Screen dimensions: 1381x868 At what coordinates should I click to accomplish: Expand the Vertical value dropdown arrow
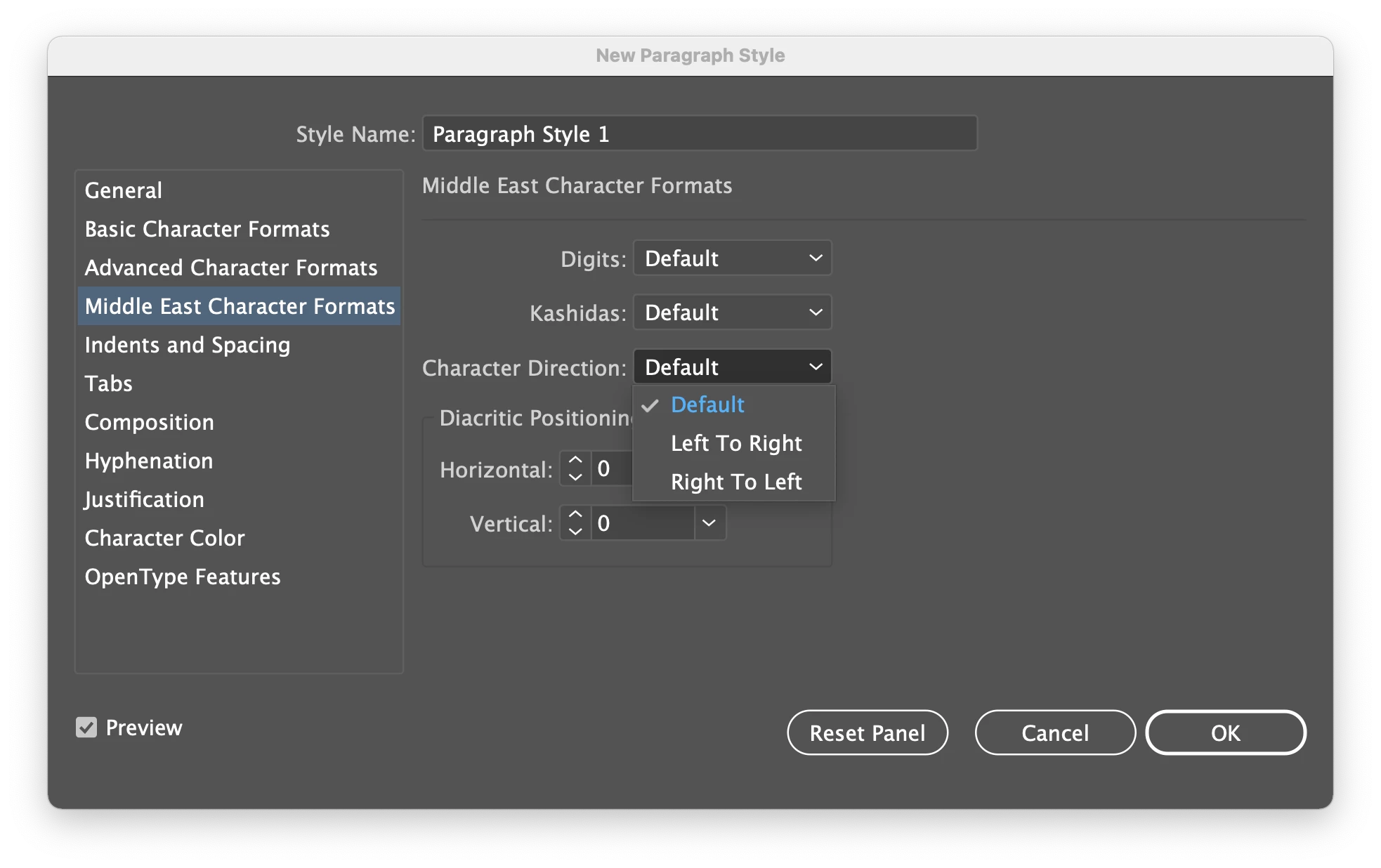coord(709,523)
